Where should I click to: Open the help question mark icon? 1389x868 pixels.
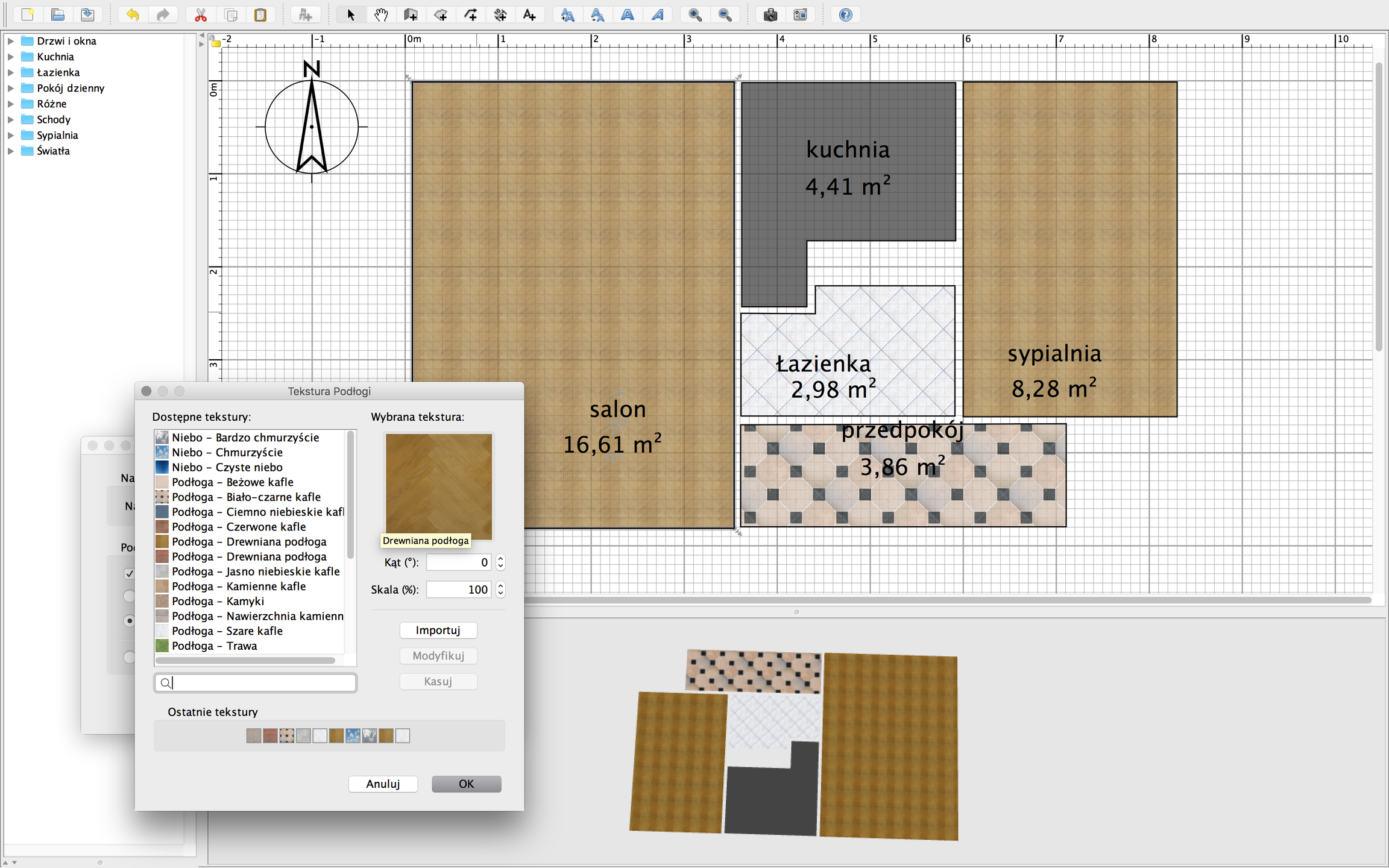tap(845, 15)
